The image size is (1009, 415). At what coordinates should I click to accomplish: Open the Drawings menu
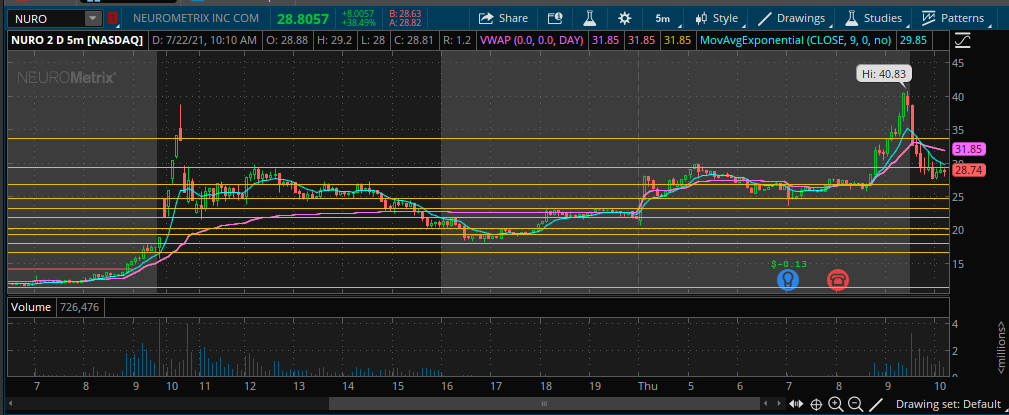(791, 18)
